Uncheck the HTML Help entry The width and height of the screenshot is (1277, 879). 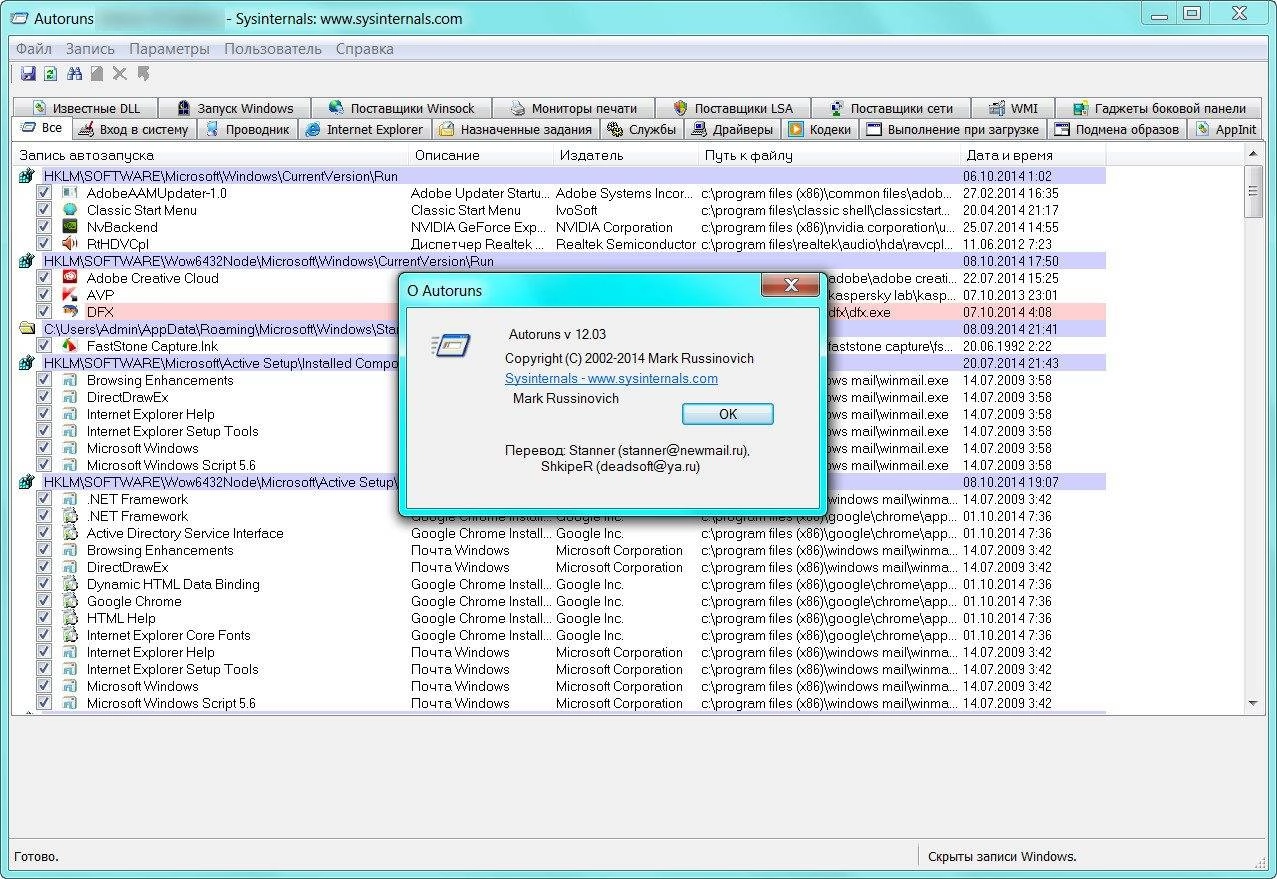[44, 618]
